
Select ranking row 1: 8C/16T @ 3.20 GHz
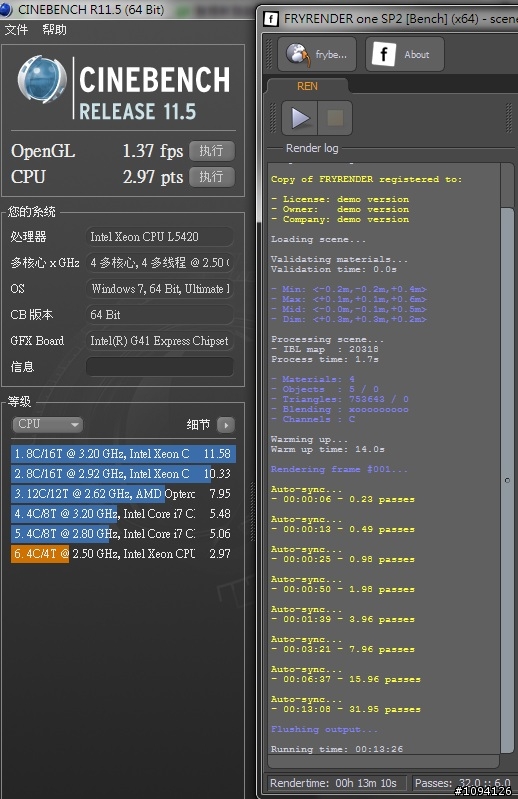(123, 454)
